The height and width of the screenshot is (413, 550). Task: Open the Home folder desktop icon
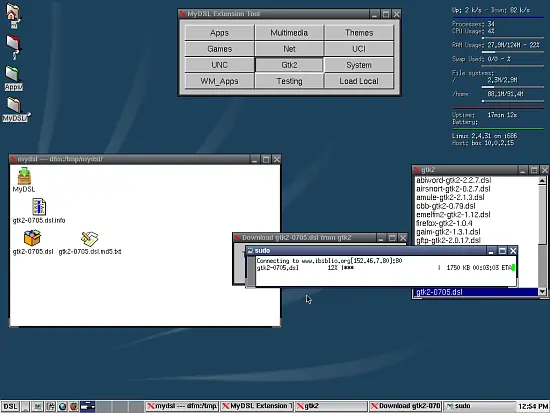click(13, 15)
